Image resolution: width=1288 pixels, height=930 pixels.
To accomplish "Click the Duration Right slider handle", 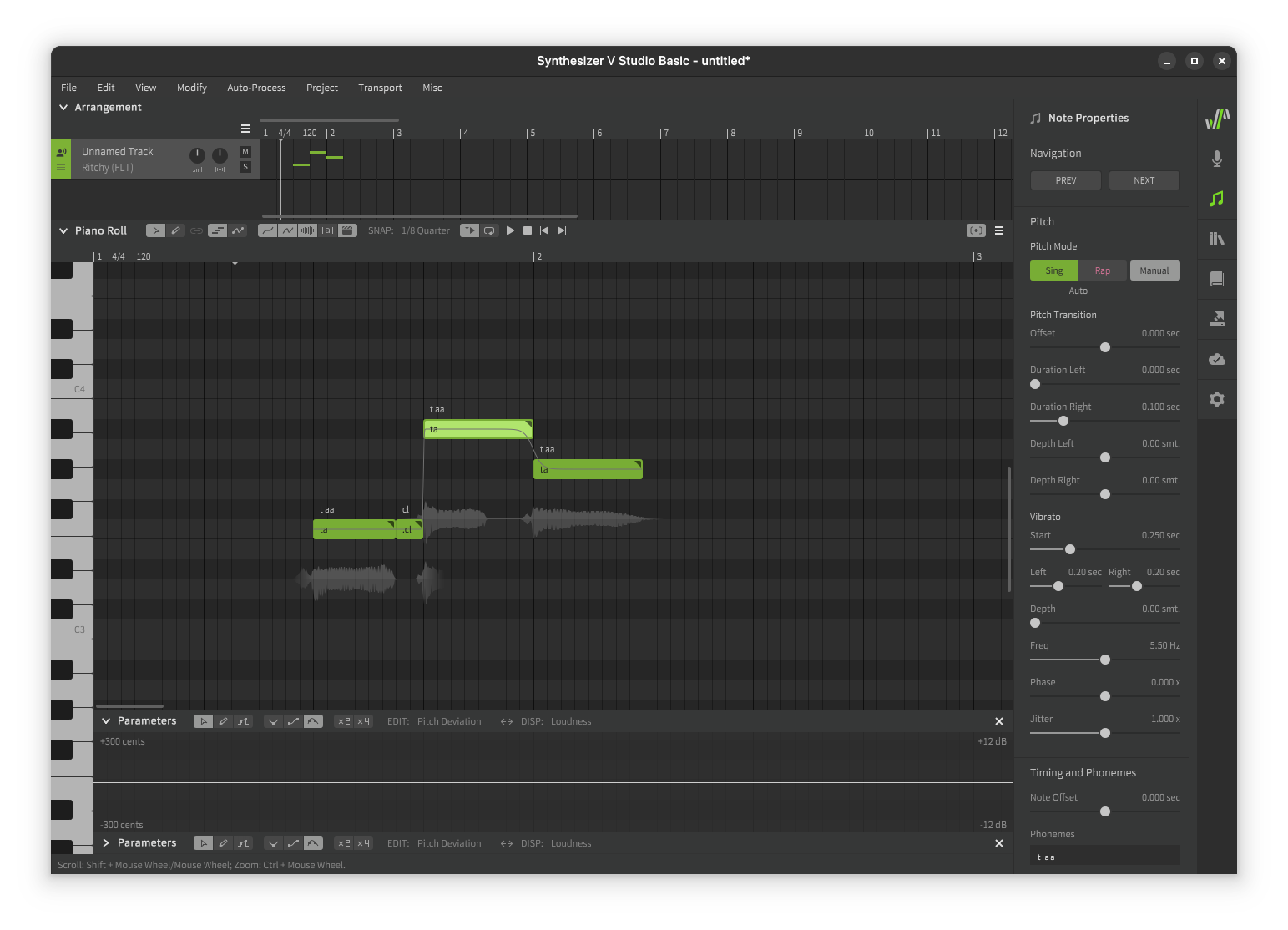I will [x=1063, y=421].
